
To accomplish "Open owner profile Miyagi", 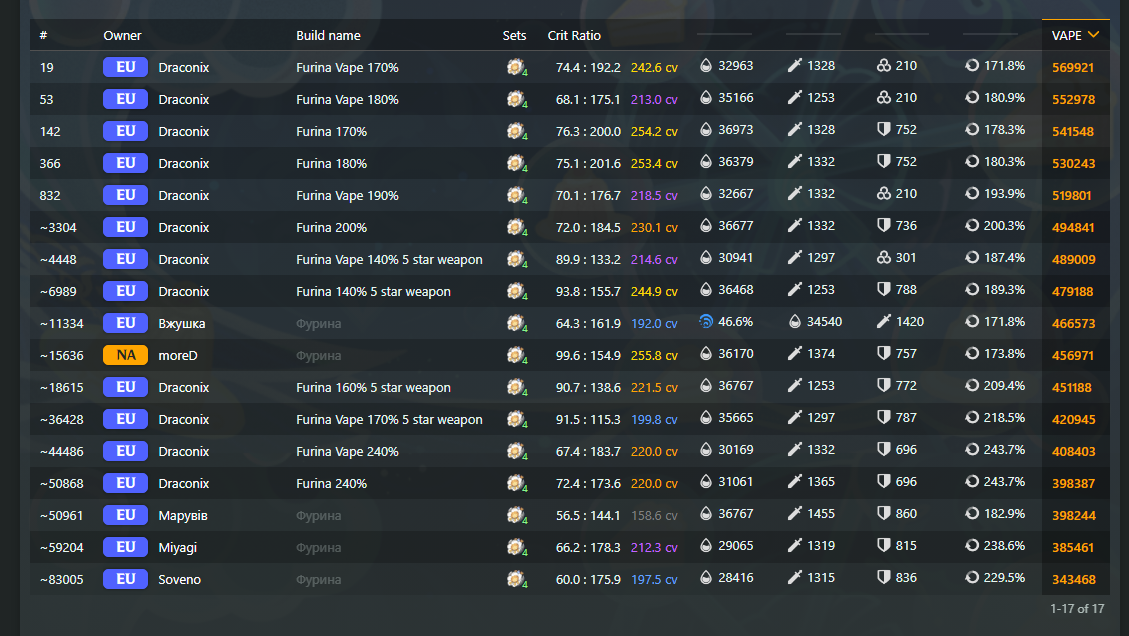I will coord(178,547).
